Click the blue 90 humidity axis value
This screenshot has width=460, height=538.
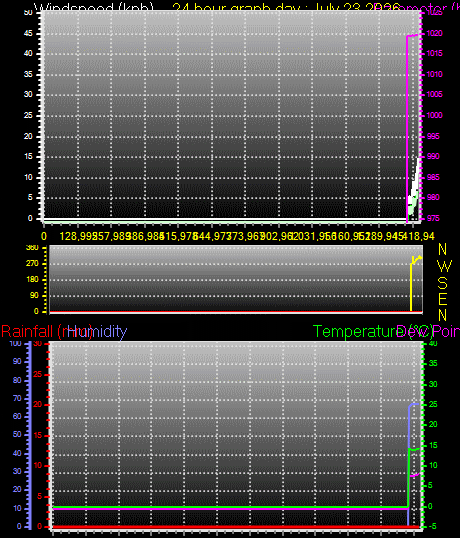17,361
